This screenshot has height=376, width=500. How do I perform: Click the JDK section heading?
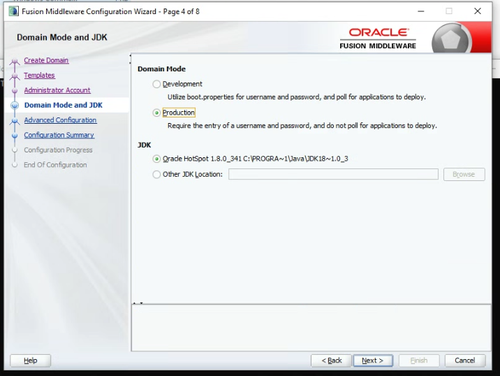click(x=144, y=145)
